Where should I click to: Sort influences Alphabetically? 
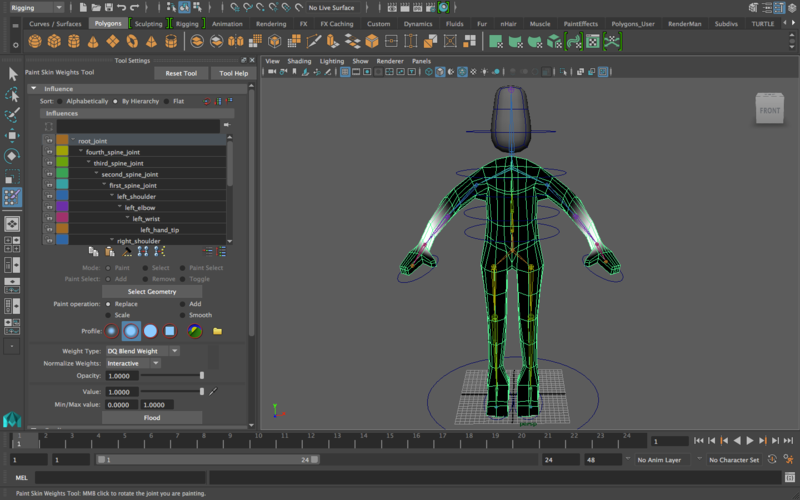[60, 101]
